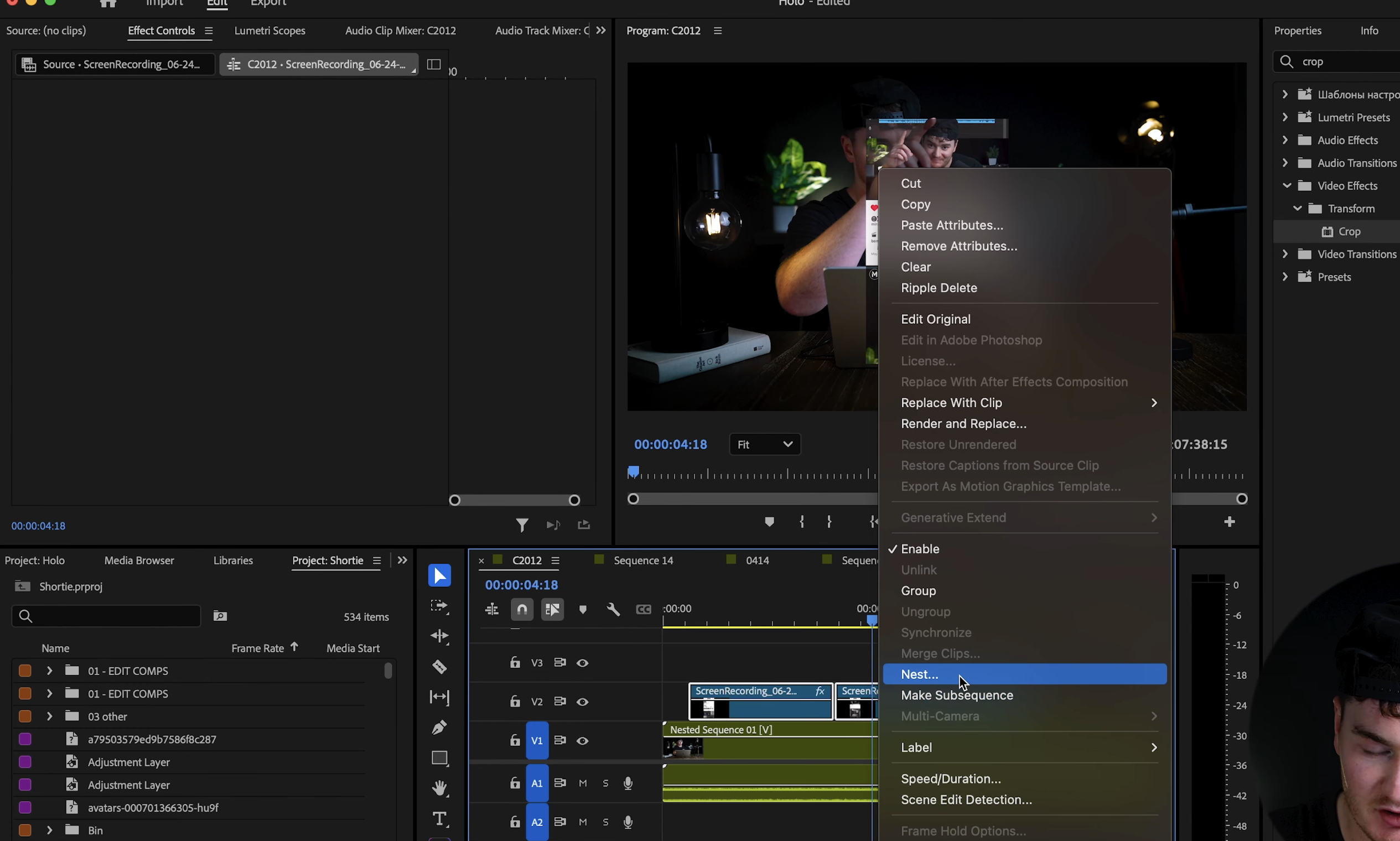Screen dimensions: 1400x841
Task: Click Mark Out bracket button
Action: pyautogui.click(x=829, y=521)
